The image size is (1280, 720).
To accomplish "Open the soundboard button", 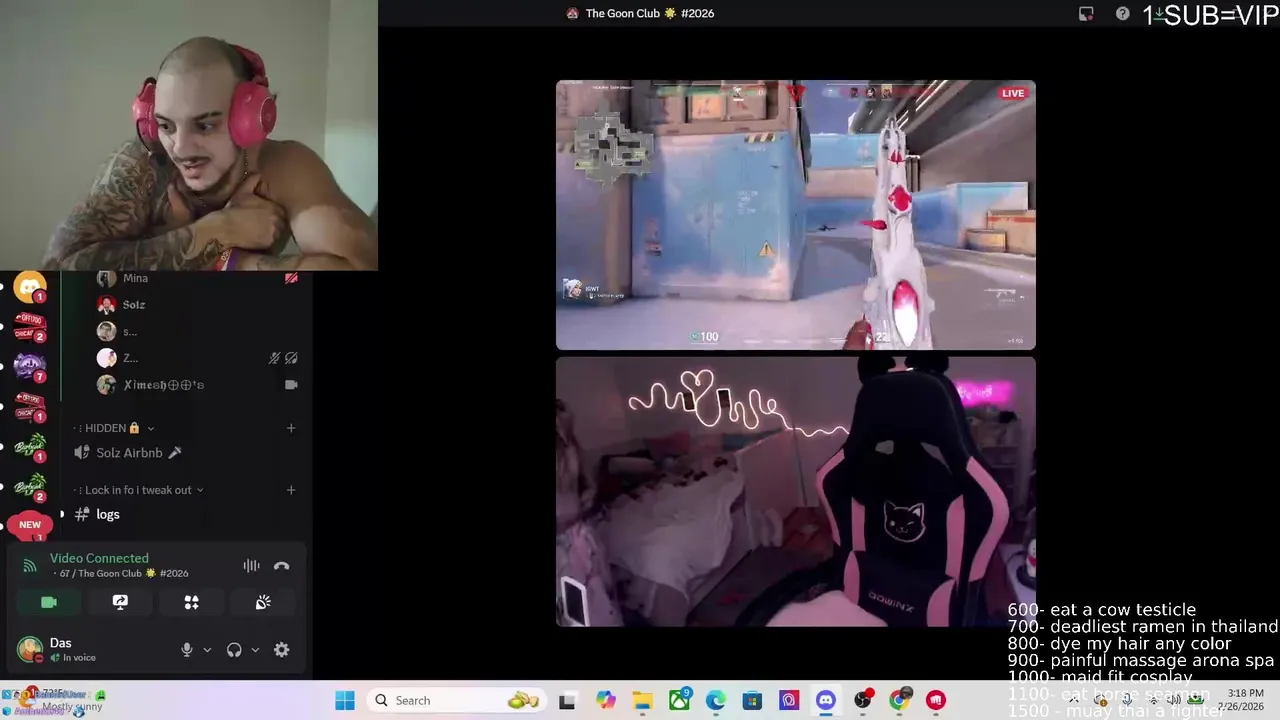I will coord(263,602).
